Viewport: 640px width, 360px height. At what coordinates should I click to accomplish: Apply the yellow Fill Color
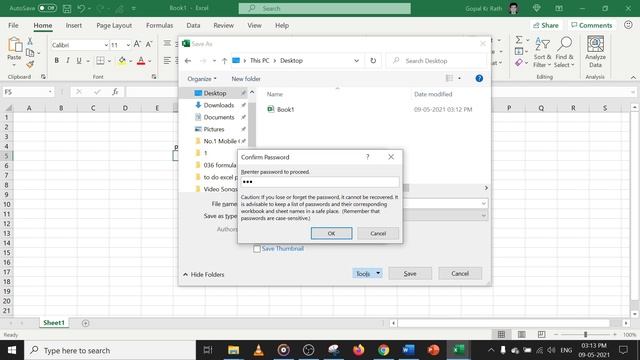click(x=122, y=61)
